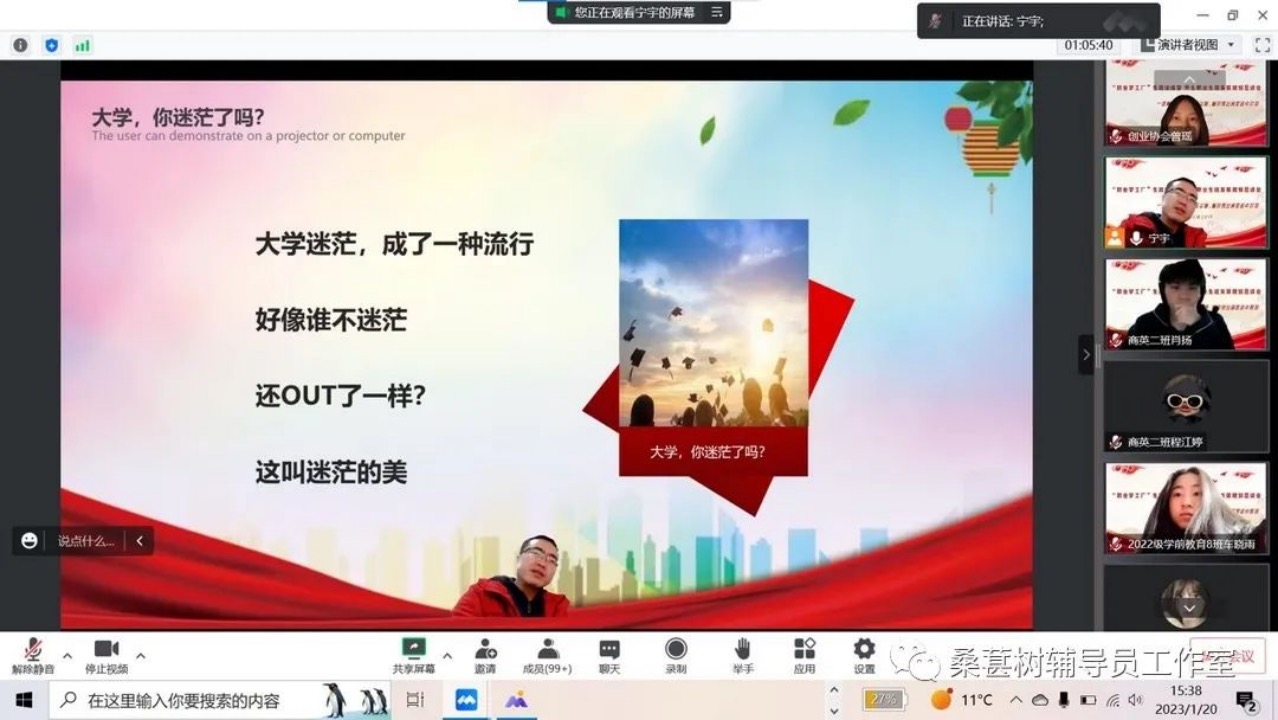Image resolution: width=1278 pixels, height=720 pixels.
Task: Open the 演讲者视图 view dropdown
Action: pyautogui.click(x=1189, y=45)
